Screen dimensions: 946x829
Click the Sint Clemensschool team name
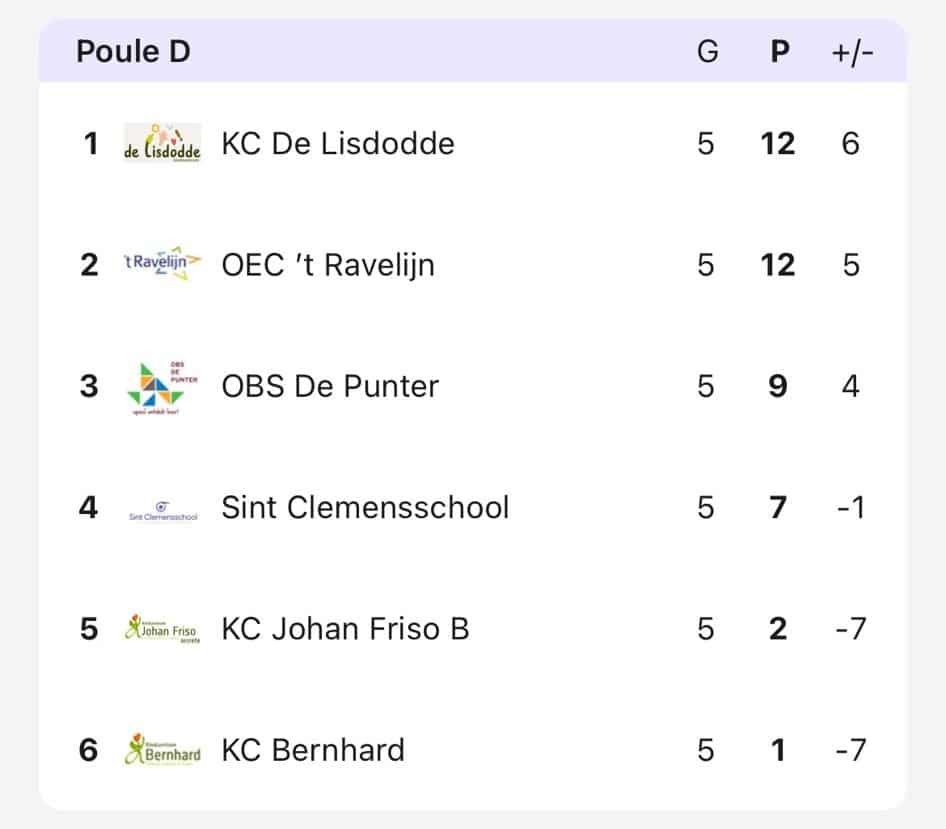click(x=365, y=508)
